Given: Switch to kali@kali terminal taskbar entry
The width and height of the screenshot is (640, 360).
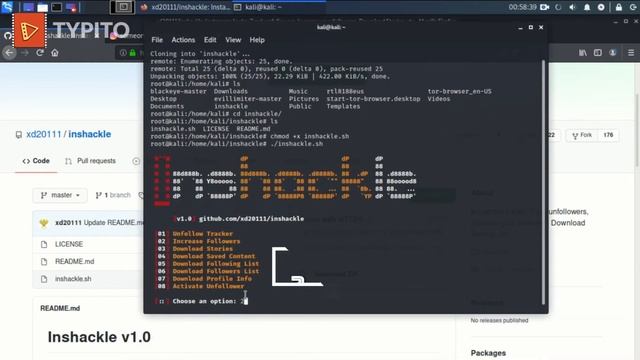Looking at the screenshot, I should click(280, 7).
